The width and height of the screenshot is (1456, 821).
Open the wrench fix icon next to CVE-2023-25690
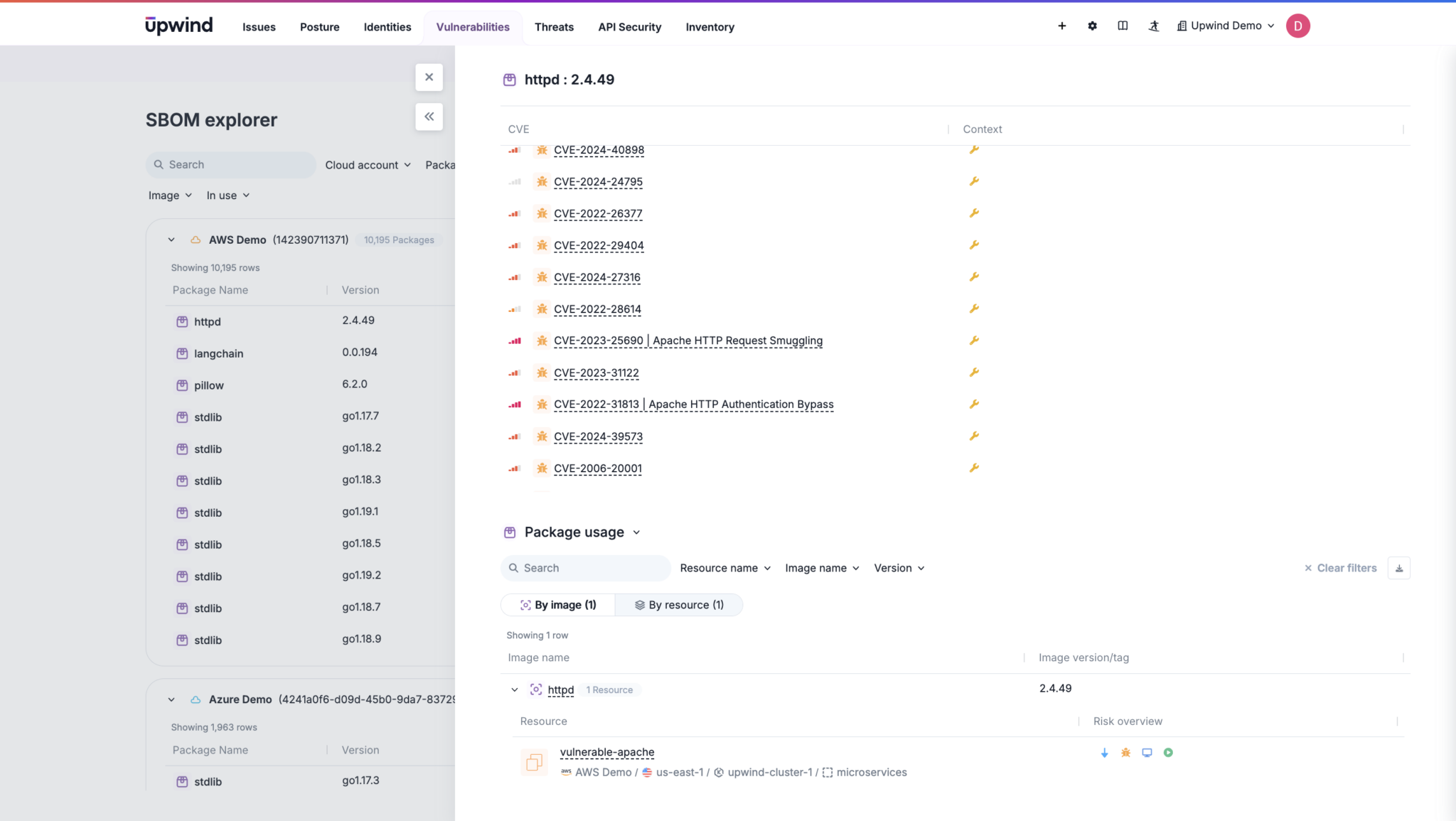(x=973, y=340)
